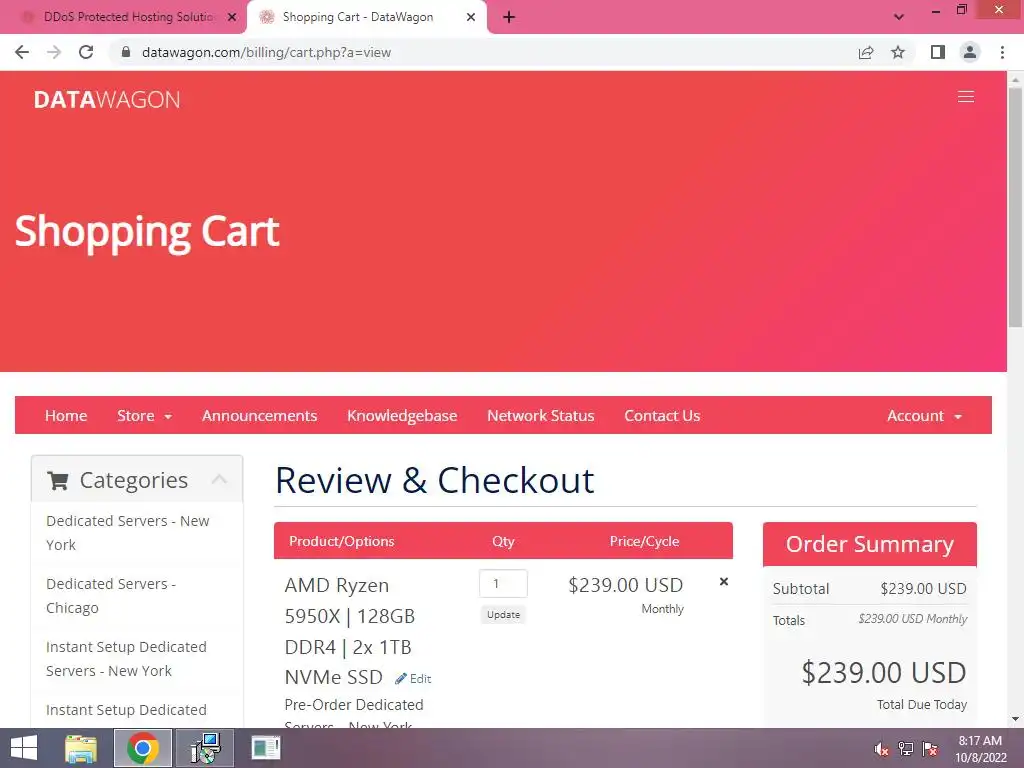This screenshot has height=768, width=1024.
Task: Click the browser forward arrow
Action: pyautogui.click(x=54, y=52)
